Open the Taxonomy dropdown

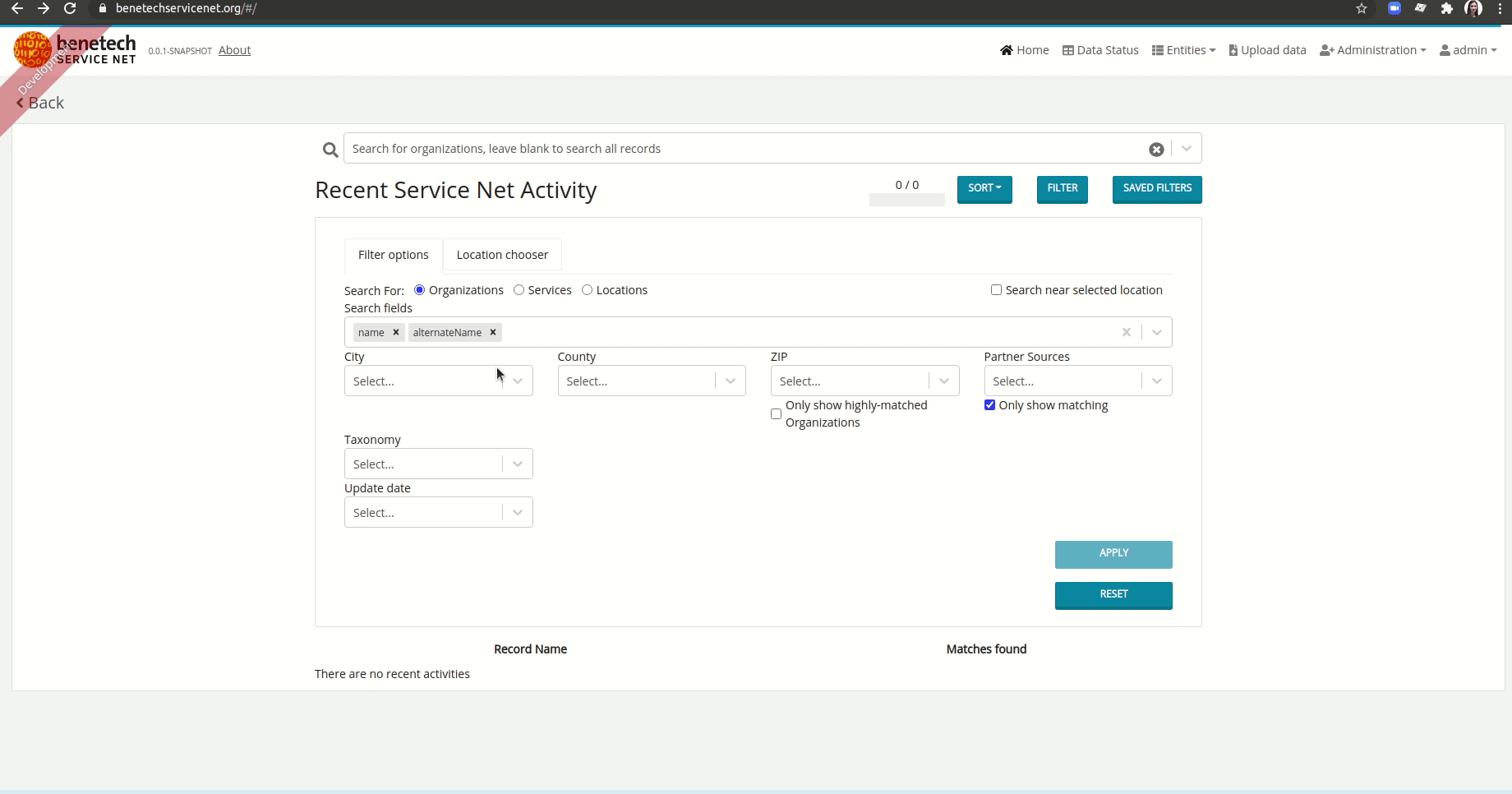[x=439, y=464]
